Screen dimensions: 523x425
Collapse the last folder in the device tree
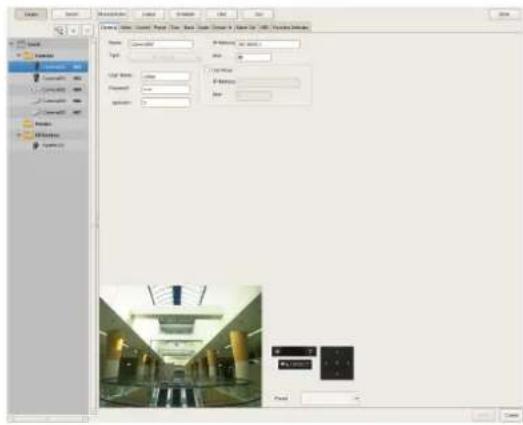coord(19,135)
